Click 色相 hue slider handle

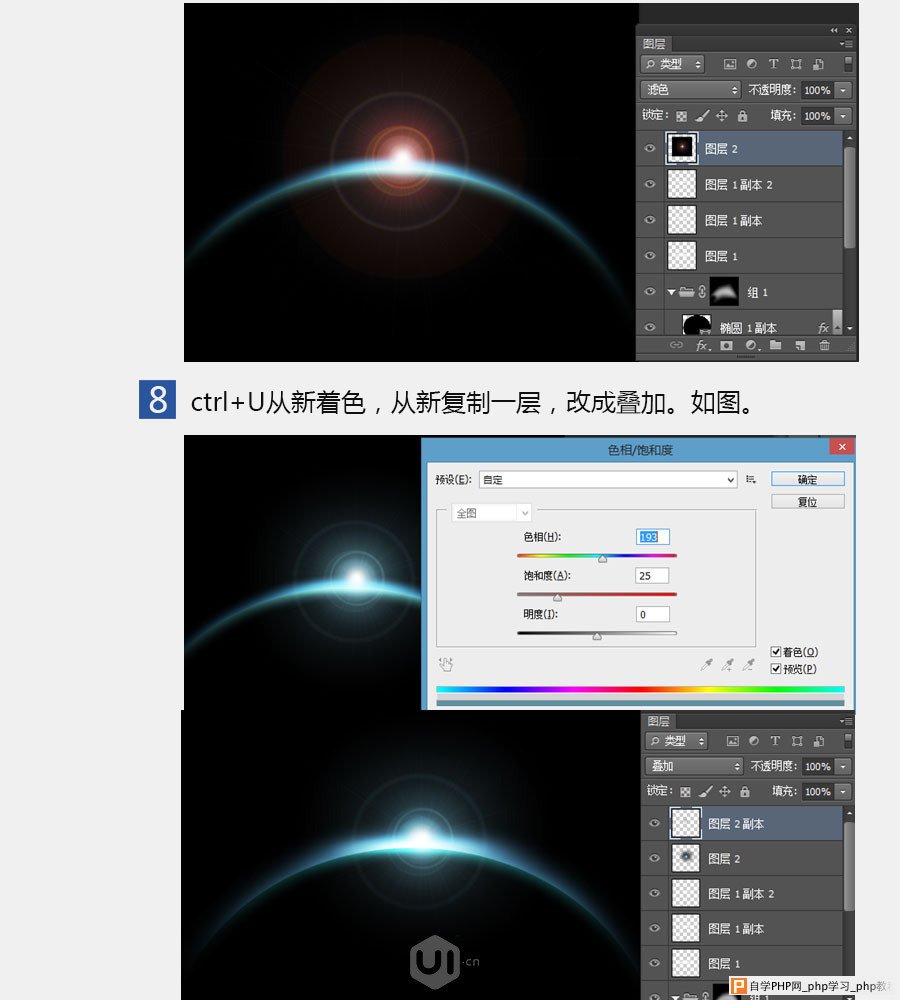tap(602, 559)
